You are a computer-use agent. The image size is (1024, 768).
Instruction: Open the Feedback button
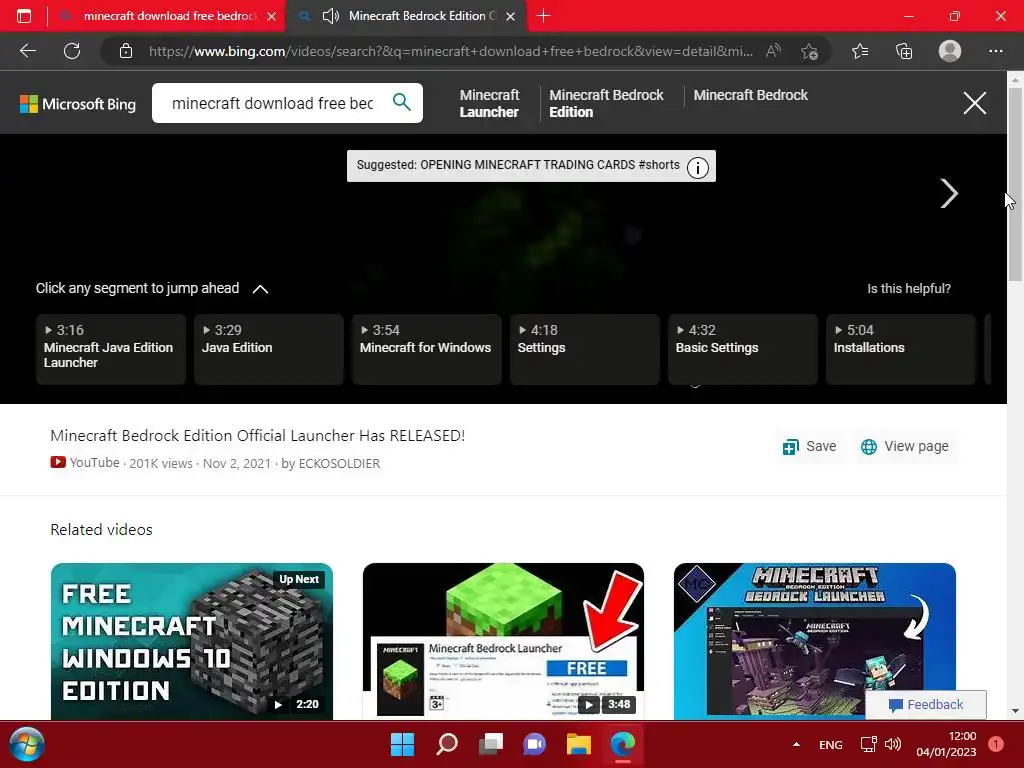[926, 705]
